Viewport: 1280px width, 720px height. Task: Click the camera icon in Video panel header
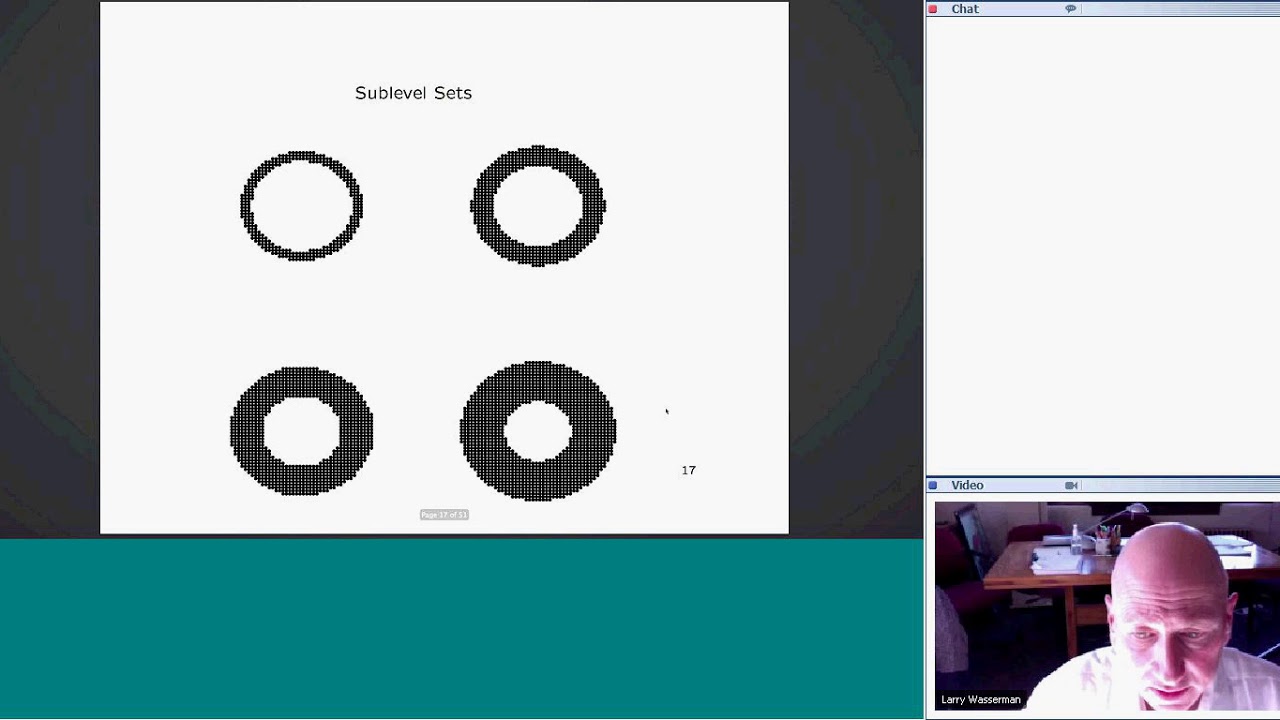point(1071,485)
